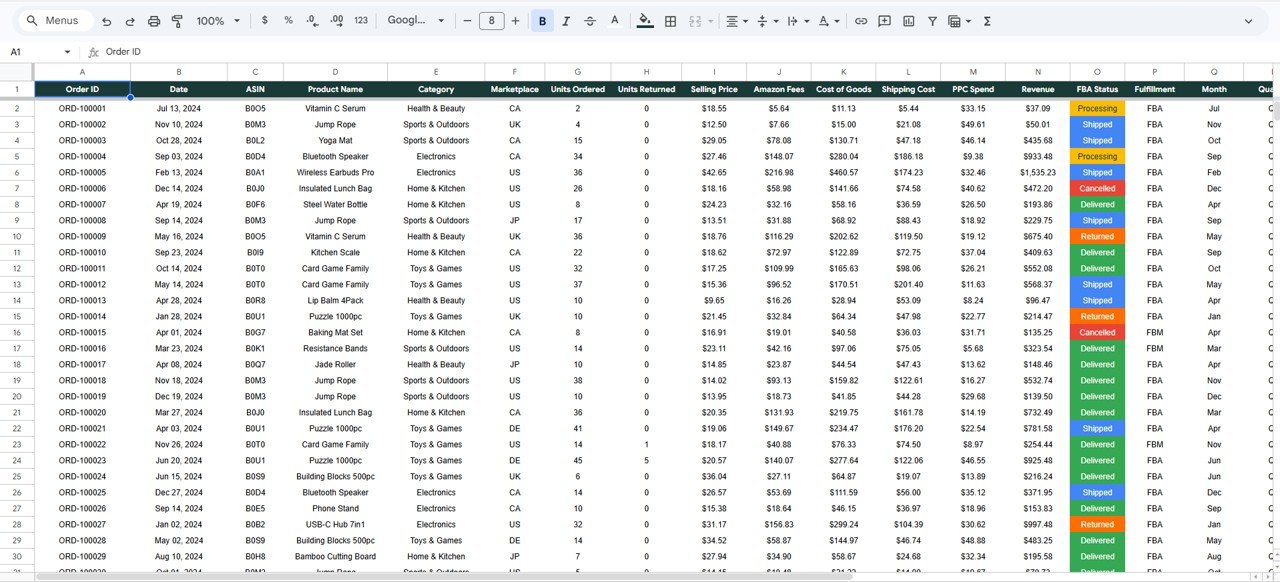Open the Menus search button

54,20
